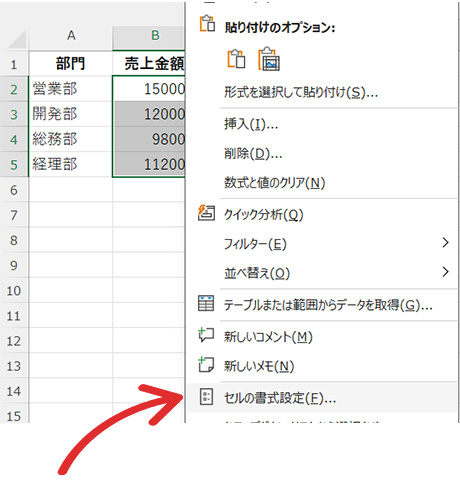Select column B header
Image resolution: width=460 pixels, height=491 pixels.
[149, 35]
